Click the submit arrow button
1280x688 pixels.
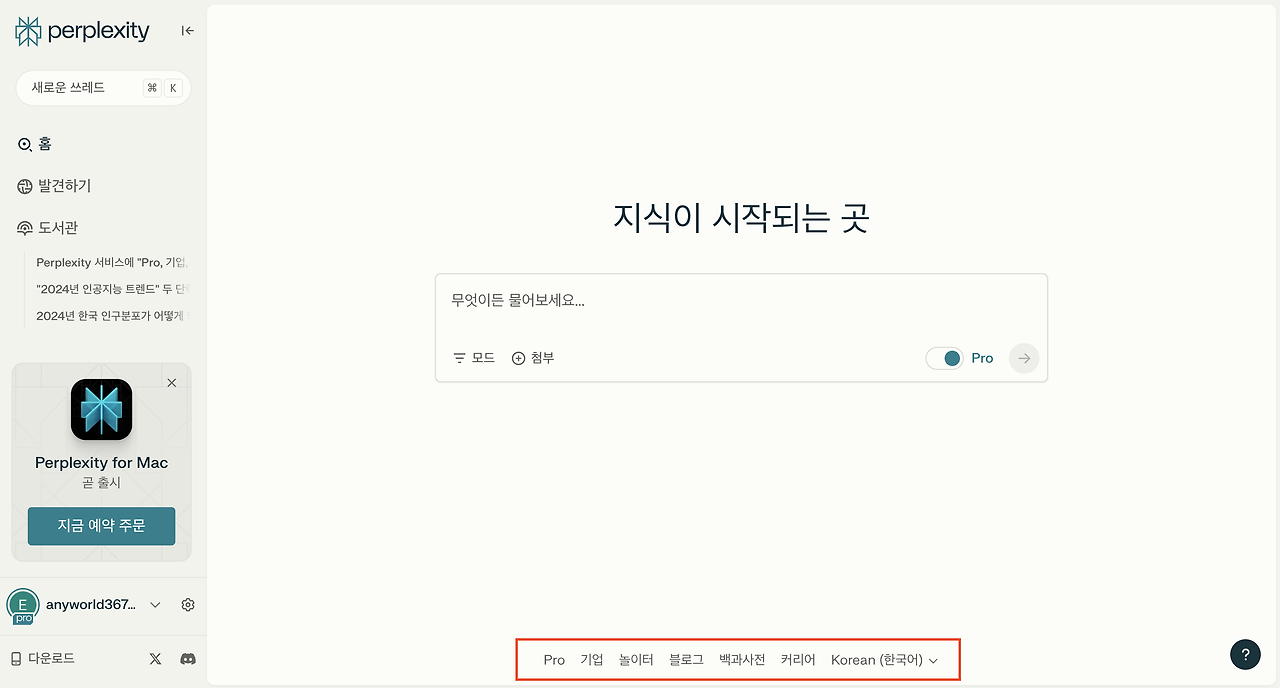pos(1024,358)
